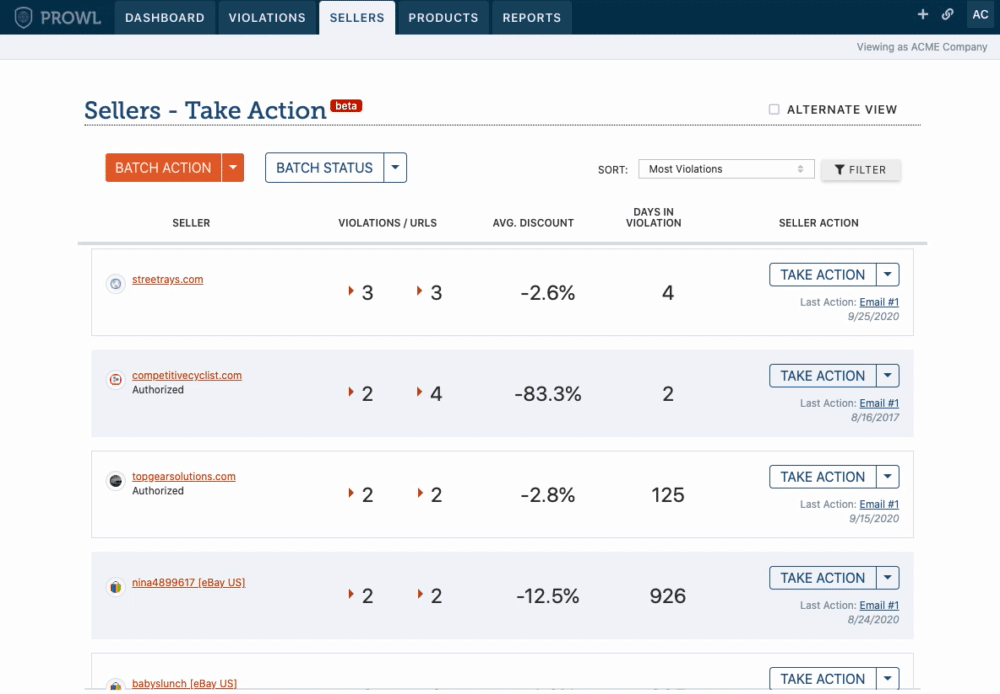Open the Products tab
The image size is (1000, 694).
pyautogui.click(x=443, y=18)
